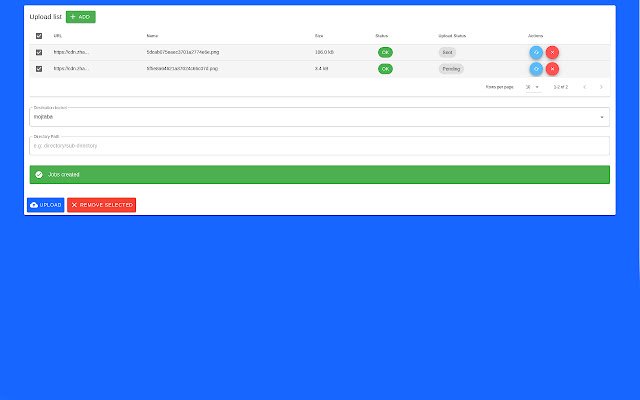Screen dimensions: 640x400
Task: Click the OK status badge in the Sent row
Action: pos(385,52)
